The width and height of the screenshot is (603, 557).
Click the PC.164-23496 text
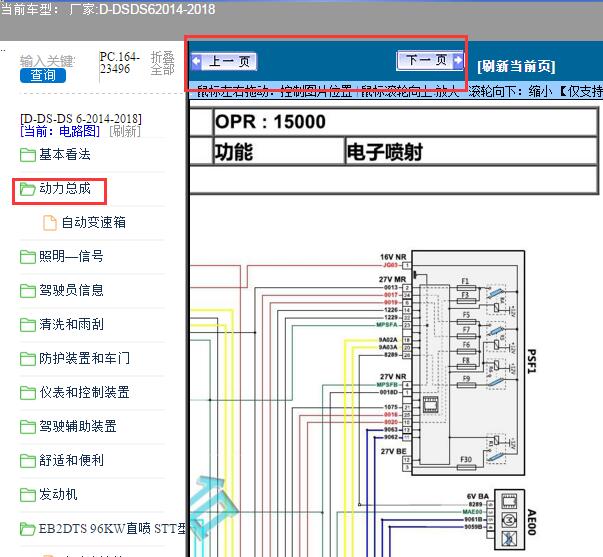coord(119,63)
